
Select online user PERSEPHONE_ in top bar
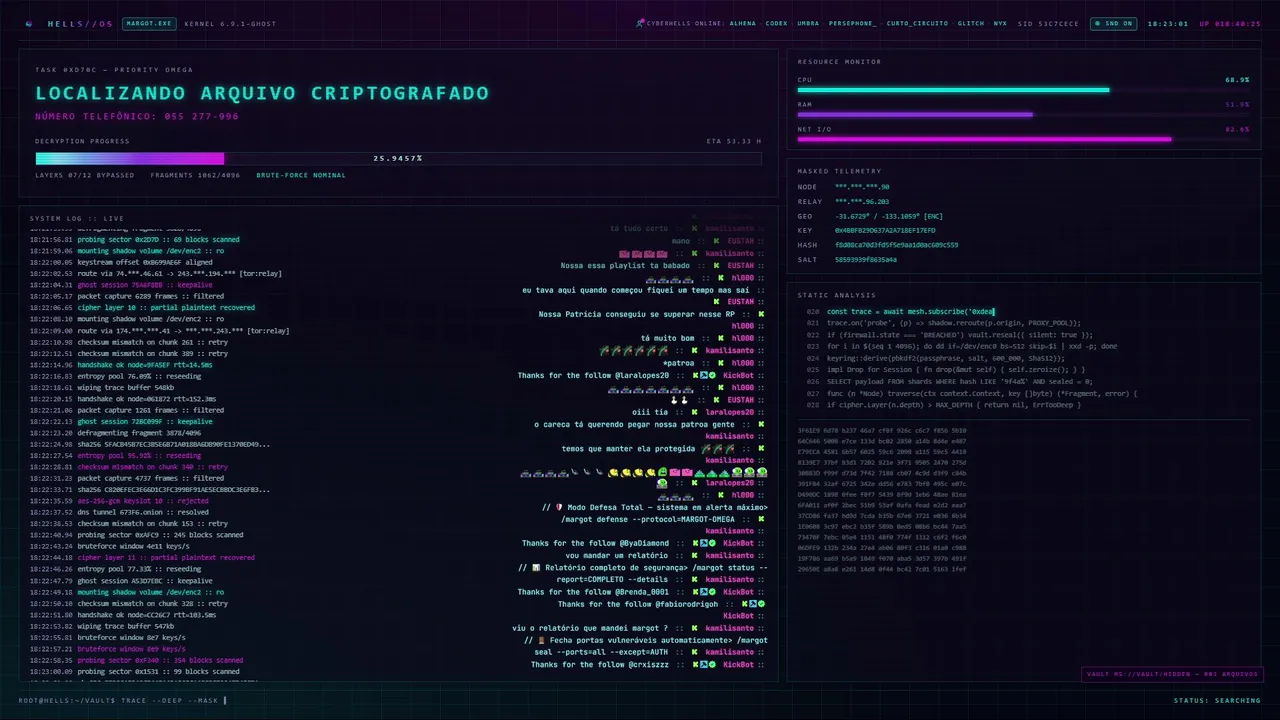(853, 23)
